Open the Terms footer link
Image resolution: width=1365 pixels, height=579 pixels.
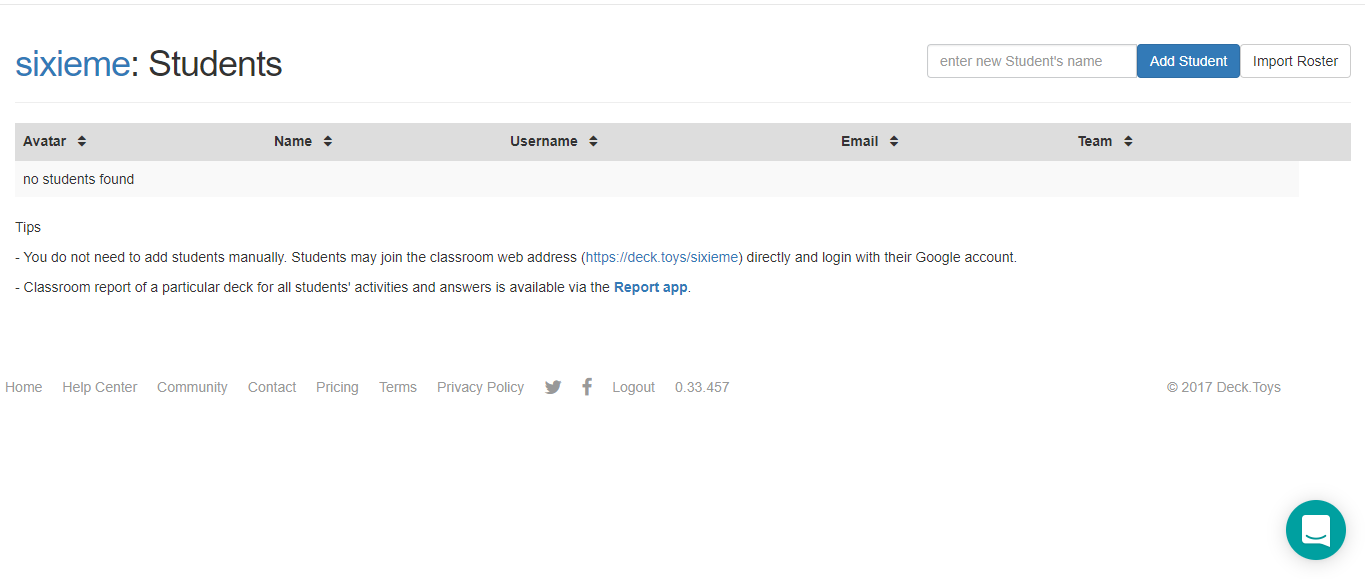pos(398,387)
